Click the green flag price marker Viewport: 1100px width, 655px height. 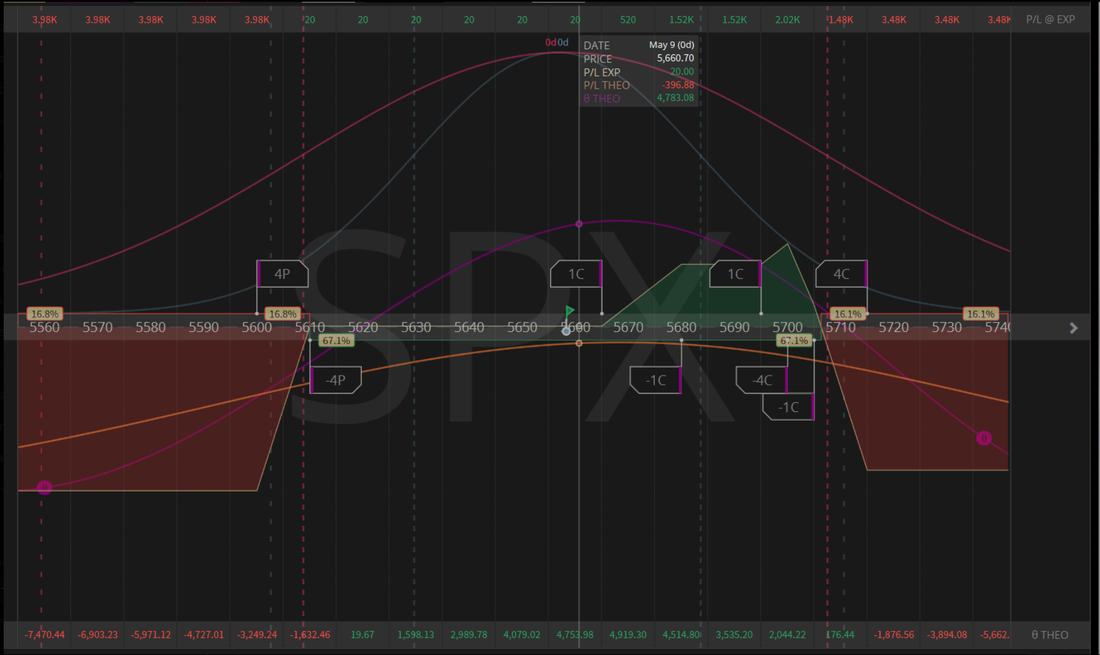pyautogui.click(x=570, y=311)
